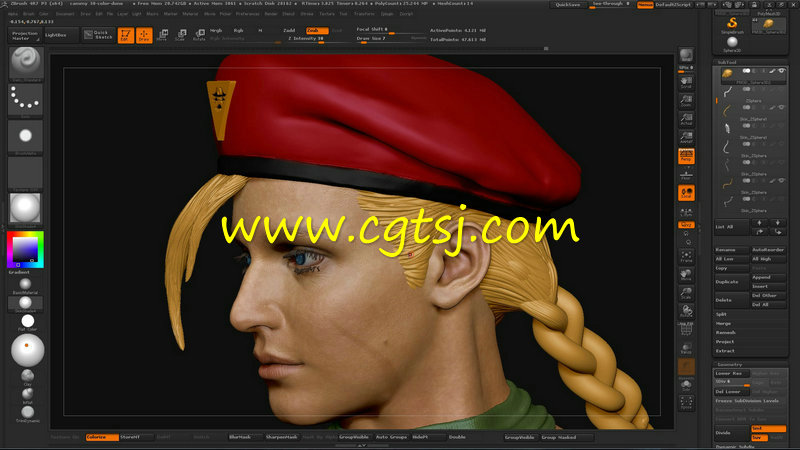Click the PolyF wireframe icon

click(686, 329)
